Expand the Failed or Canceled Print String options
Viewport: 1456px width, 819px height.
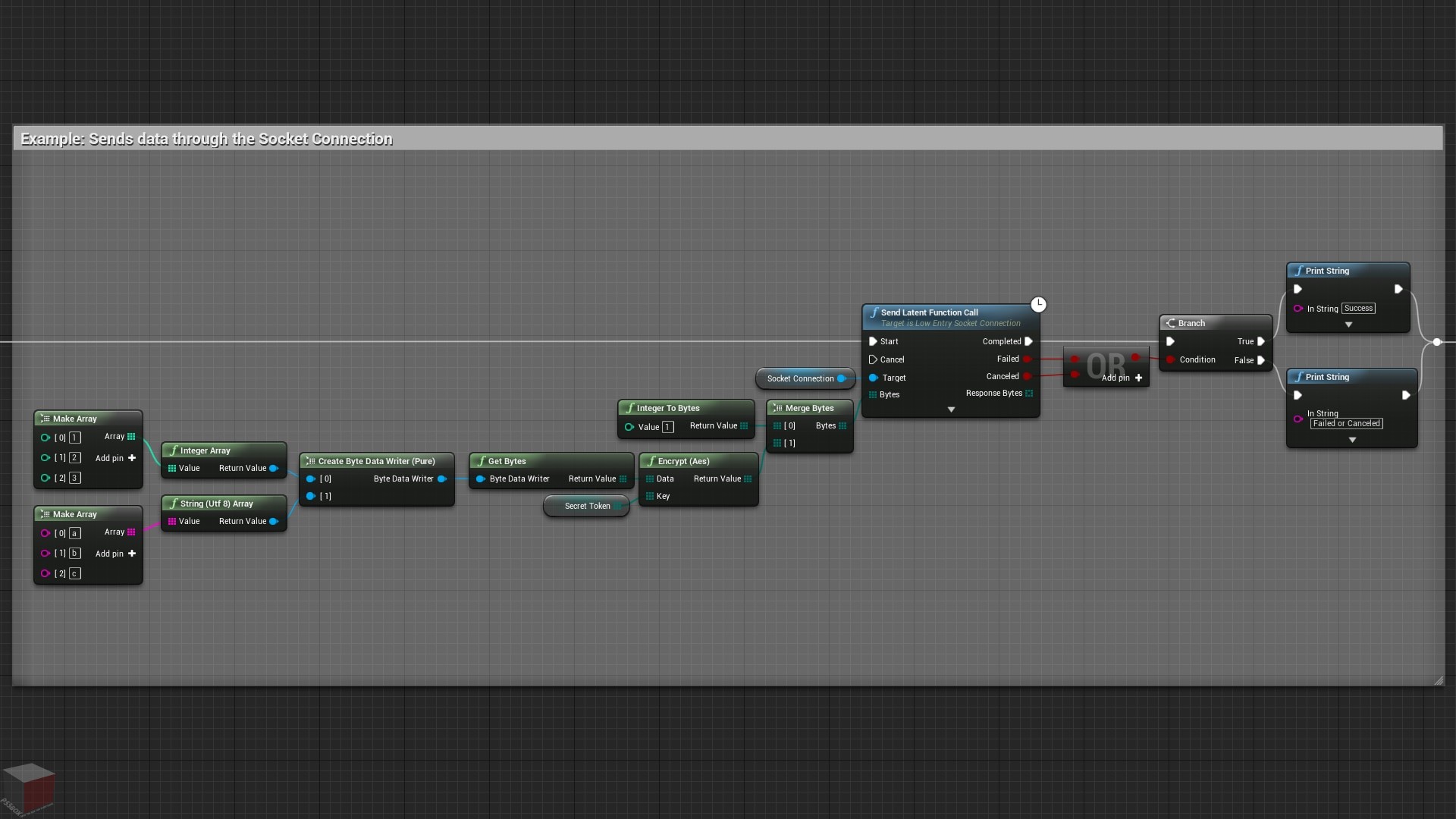point(1352,440)
